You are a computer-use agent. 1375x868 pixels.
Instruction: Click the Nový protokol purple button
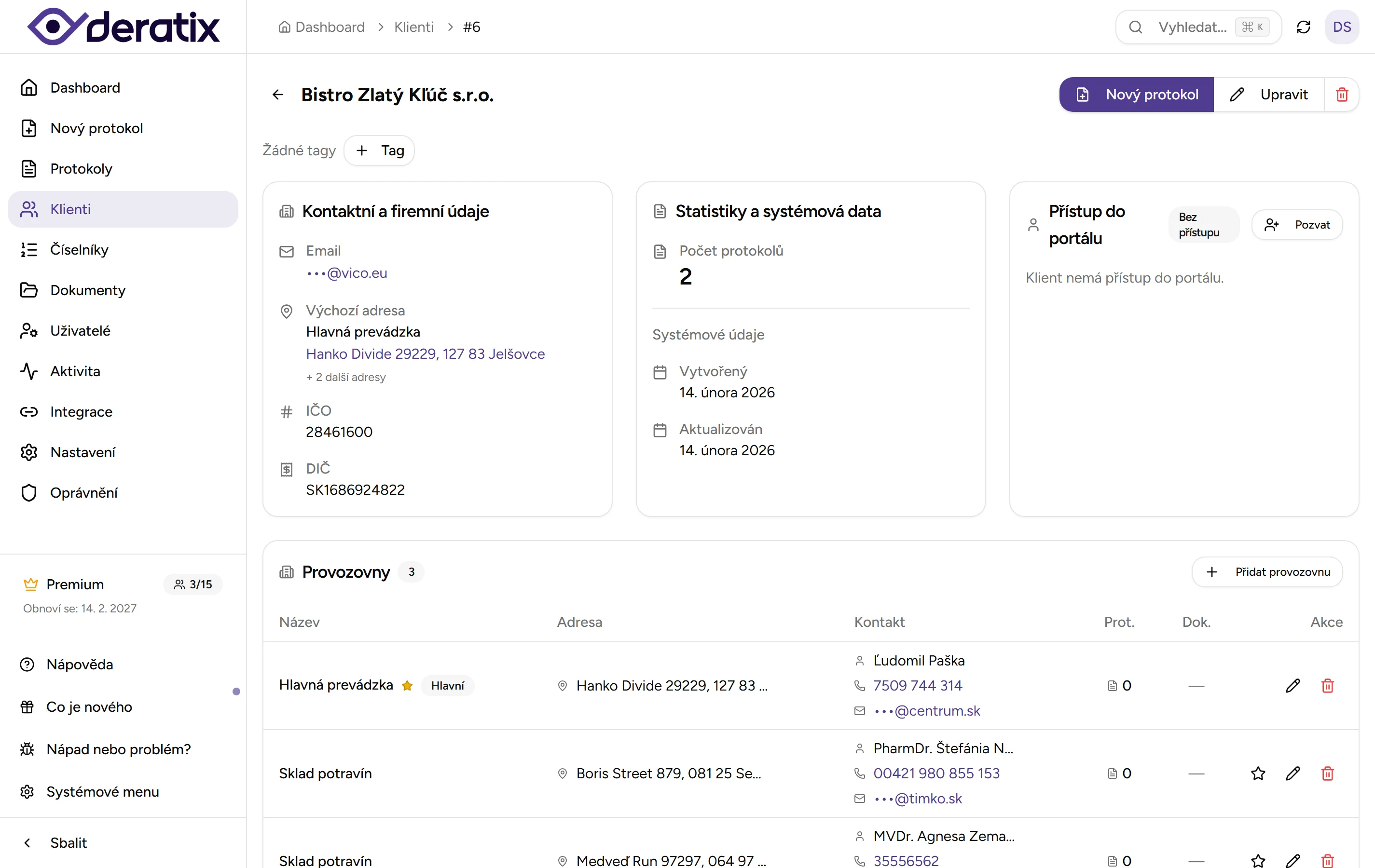[1136, 94]
